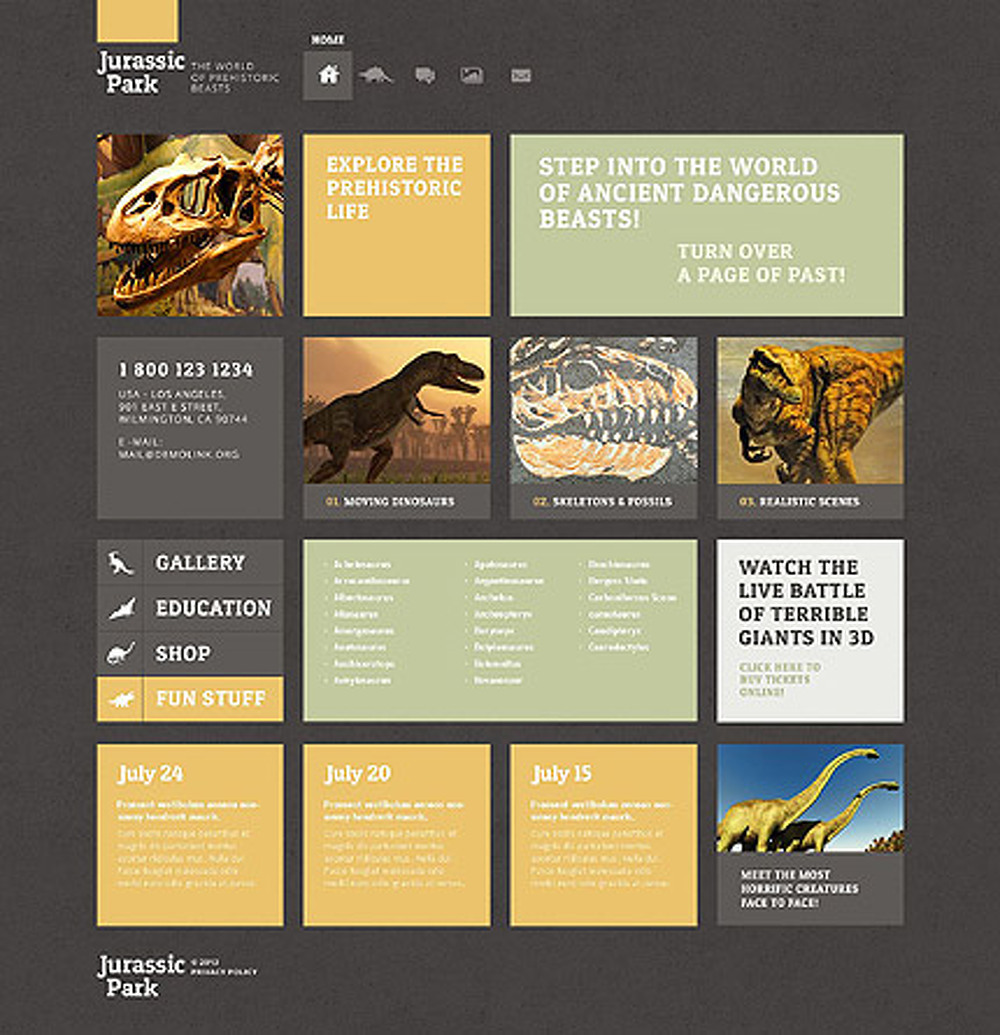Click the fin-backed dinosaur icon beside Education
1000x1035 pixels.
122,608
